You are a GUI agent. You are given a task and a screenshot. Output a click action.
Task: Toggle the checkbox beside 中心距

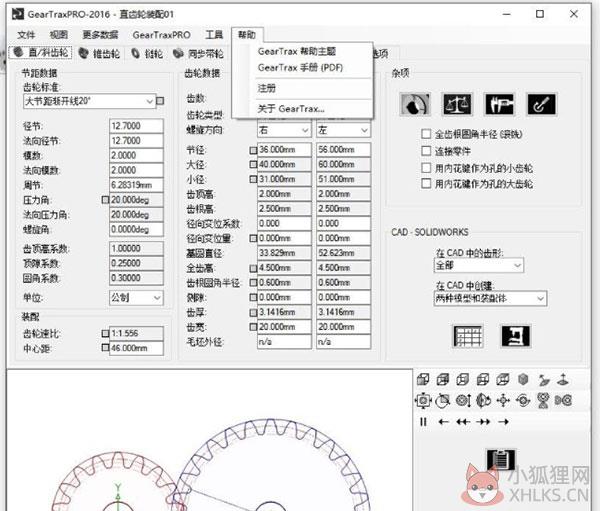click(x=105, y=348)
